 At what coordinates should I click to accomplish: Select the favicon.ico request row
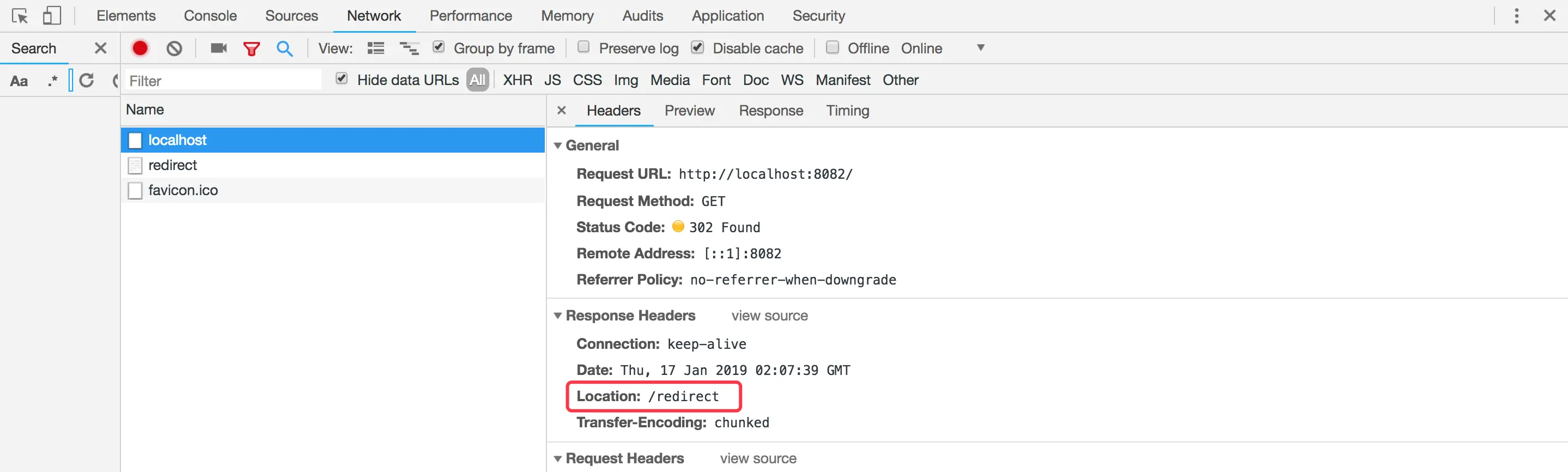[332, 190]
